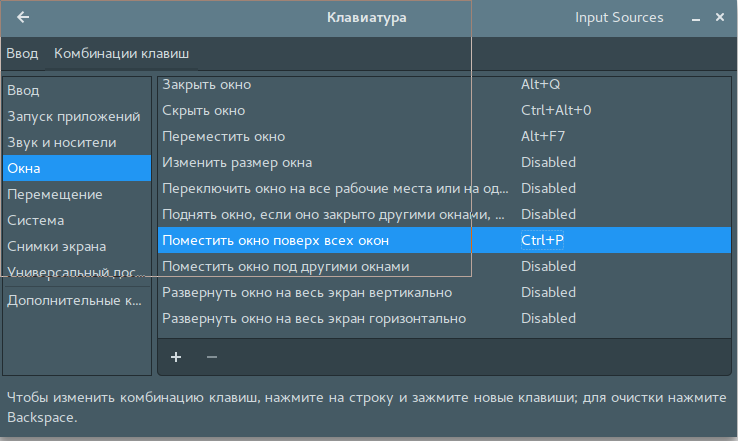
Task: Select the Скрыть окно row
Action: click(444, 110)
